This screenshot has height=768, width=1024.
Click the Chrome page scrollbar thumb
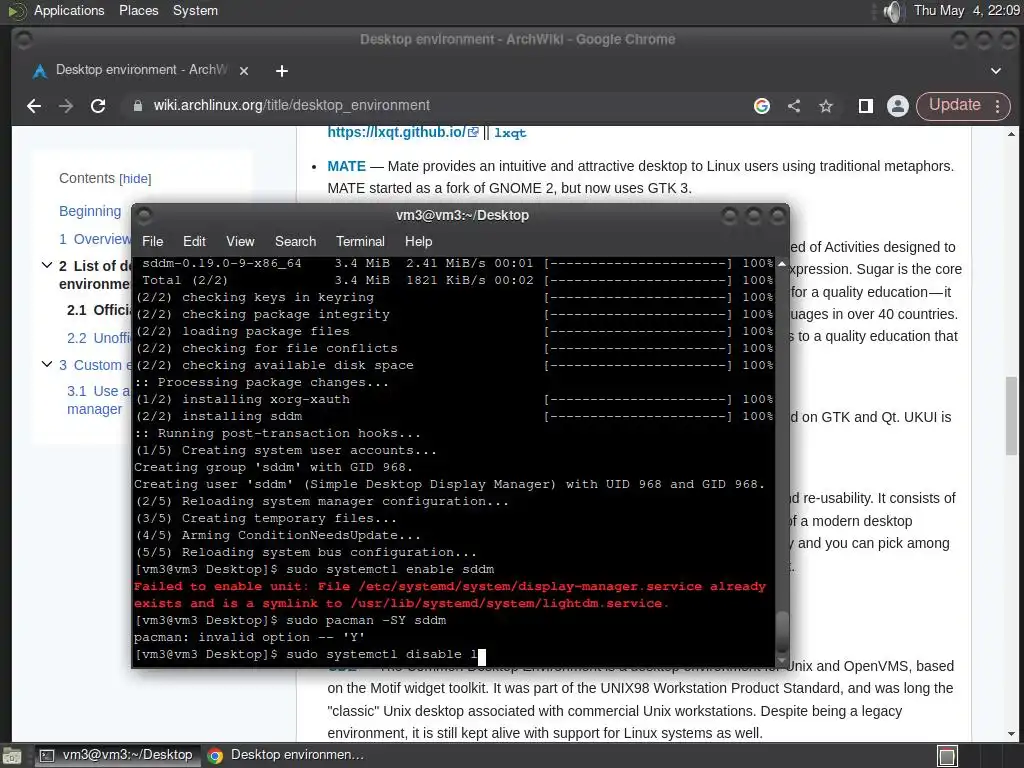coord(1012,416)
